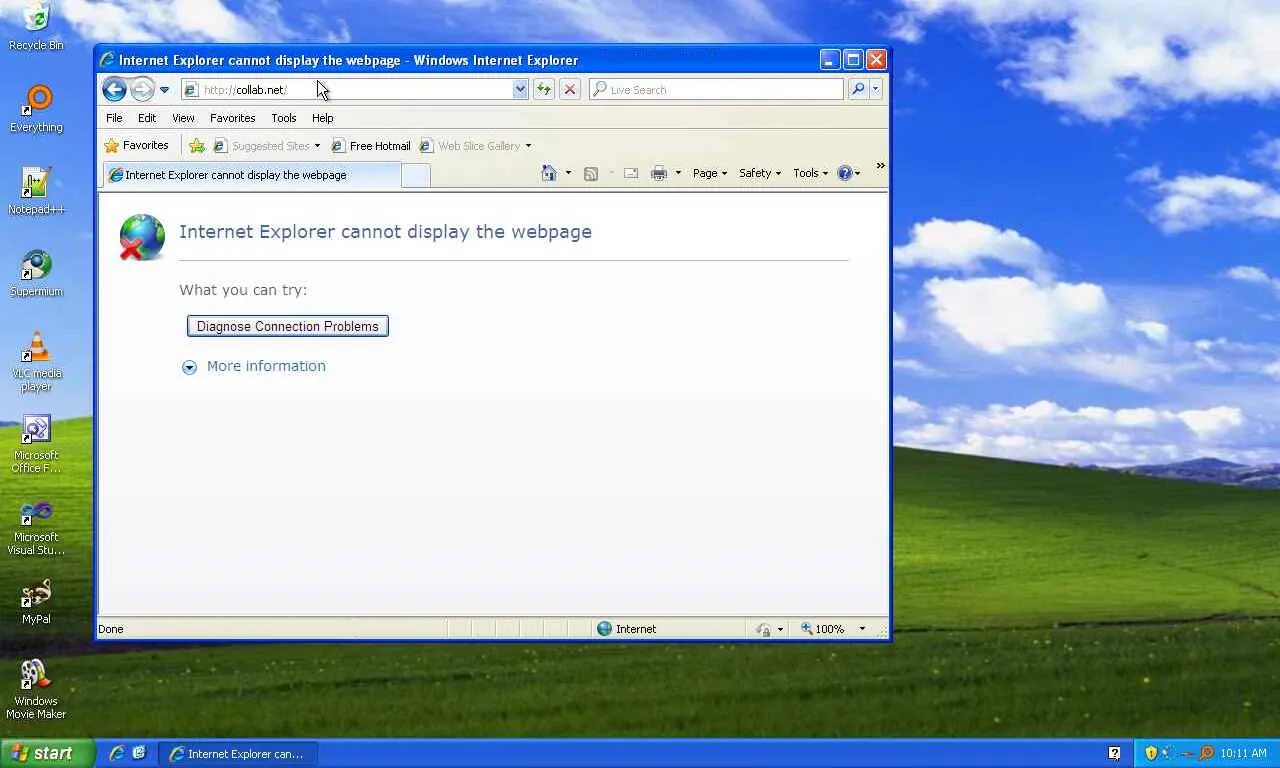This screenshot has height=768, width=1280.
Task: Click the Internet Explorer taskbar button
Action: [x=237, y=754]
